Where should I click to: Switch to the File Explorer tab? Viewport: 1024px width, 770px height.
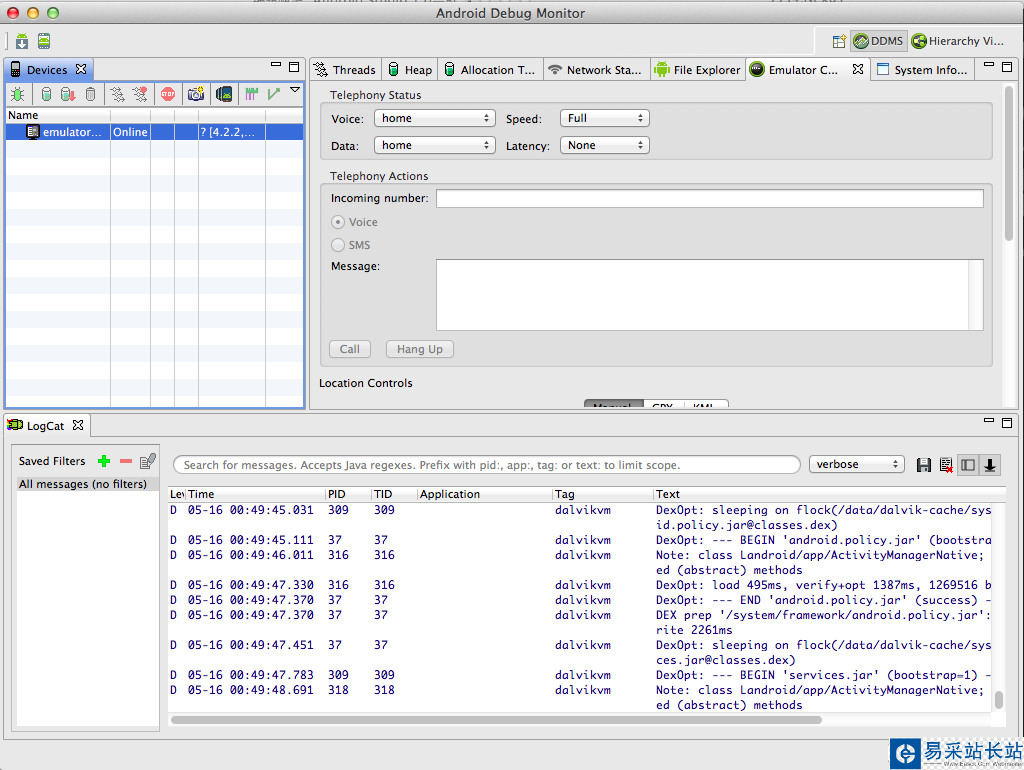coord(697,70)
